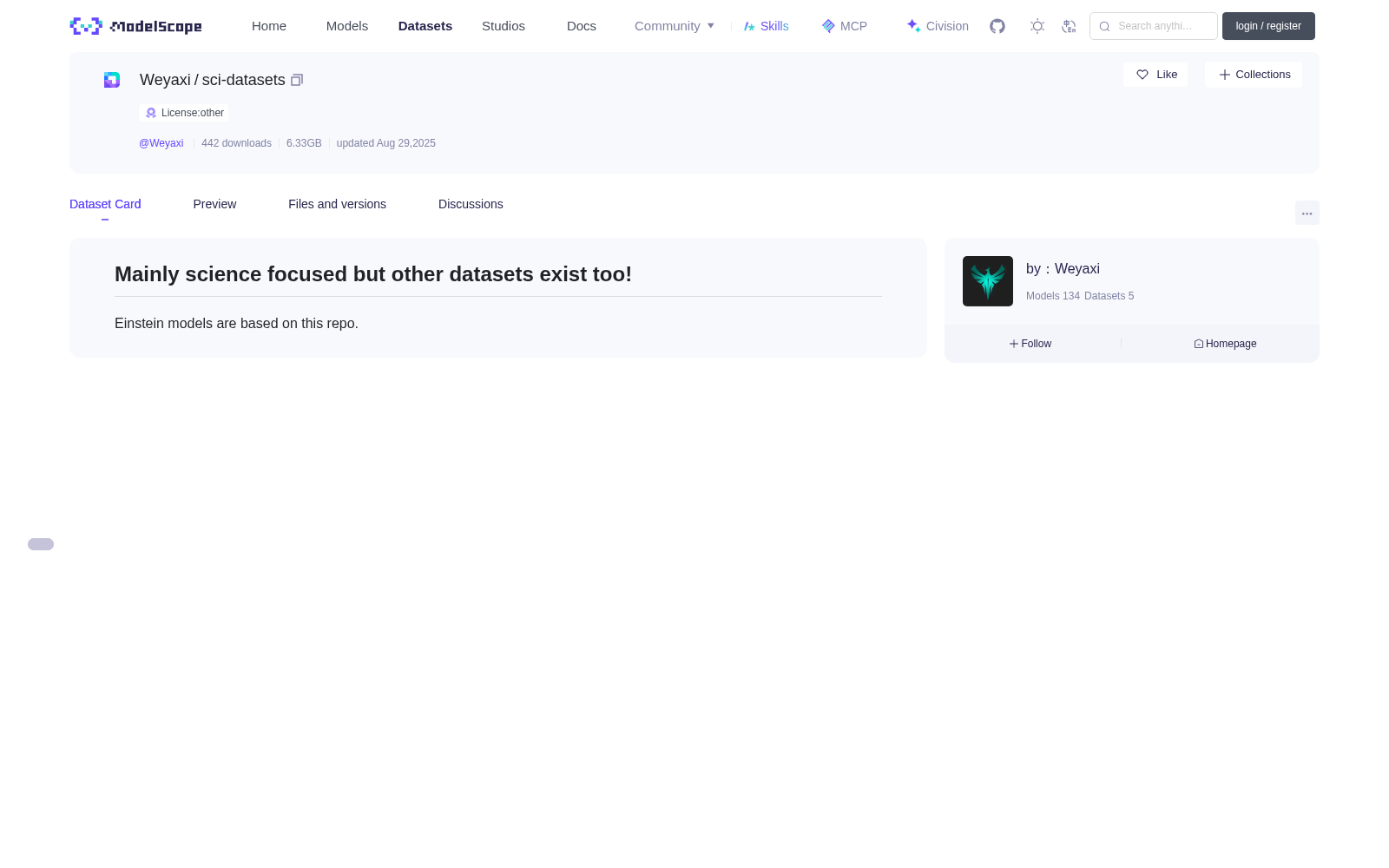The height and width of the screenshot is (868, 1389).
Task: Go to Home in navigation
Action: tap(269, 26)
